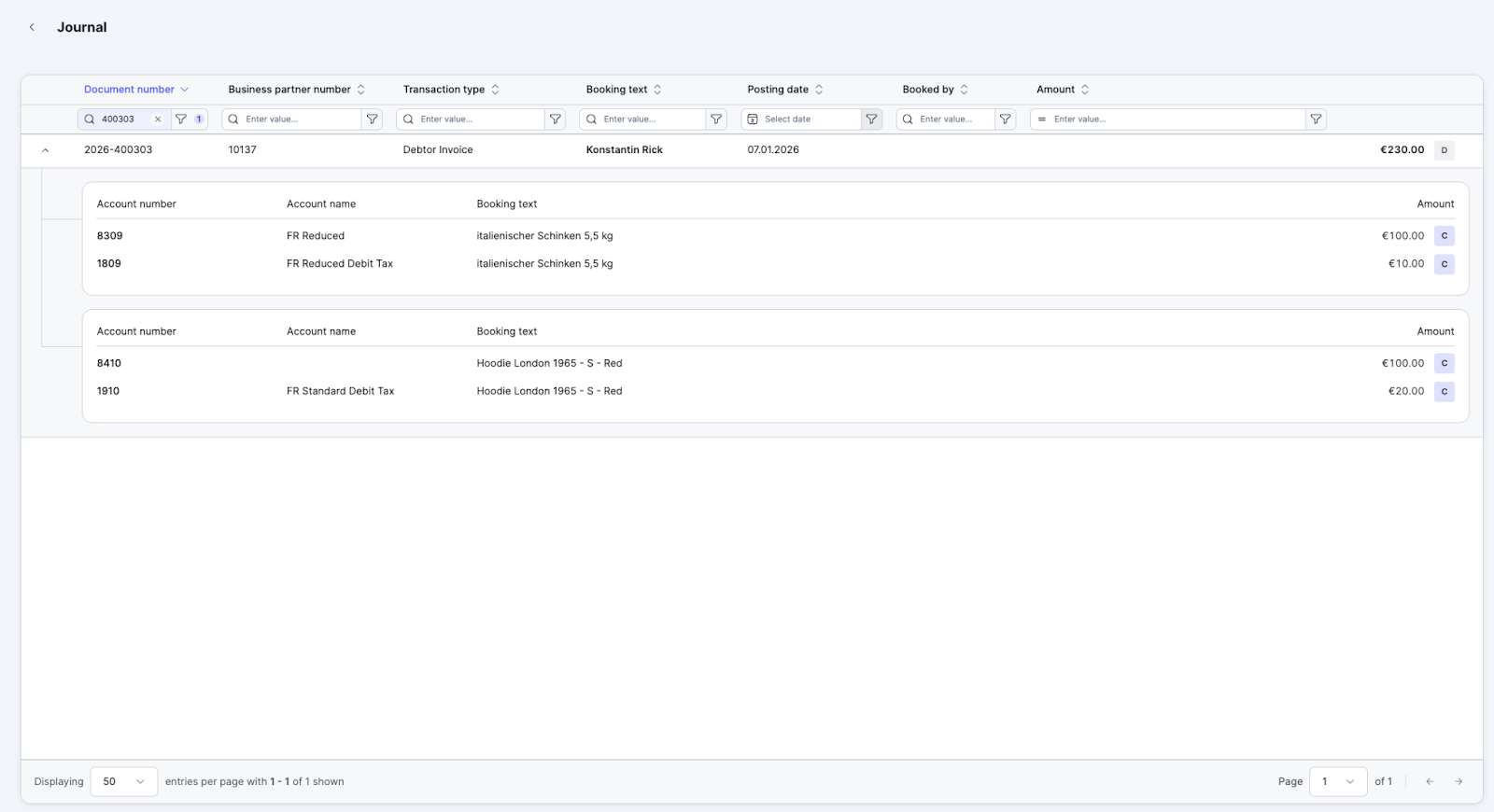
Task: Open filter icon for Business partner number
Action: (372, 119)
